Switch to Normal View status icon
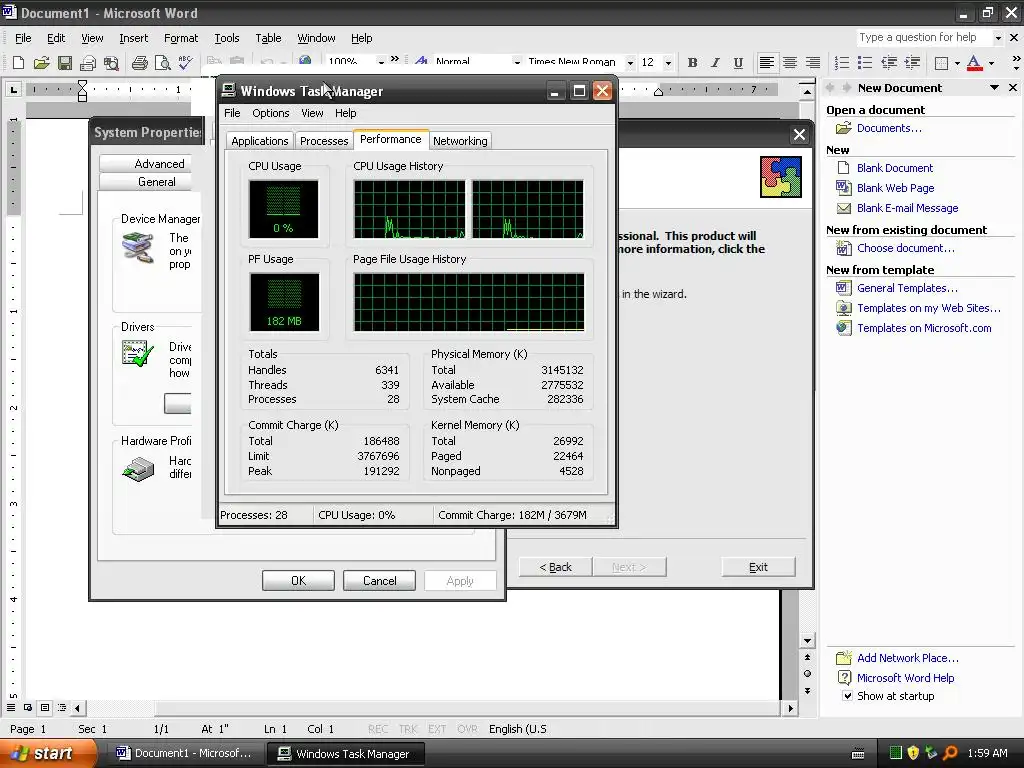Screen dimensions: 1024x768 click(11, 707)
